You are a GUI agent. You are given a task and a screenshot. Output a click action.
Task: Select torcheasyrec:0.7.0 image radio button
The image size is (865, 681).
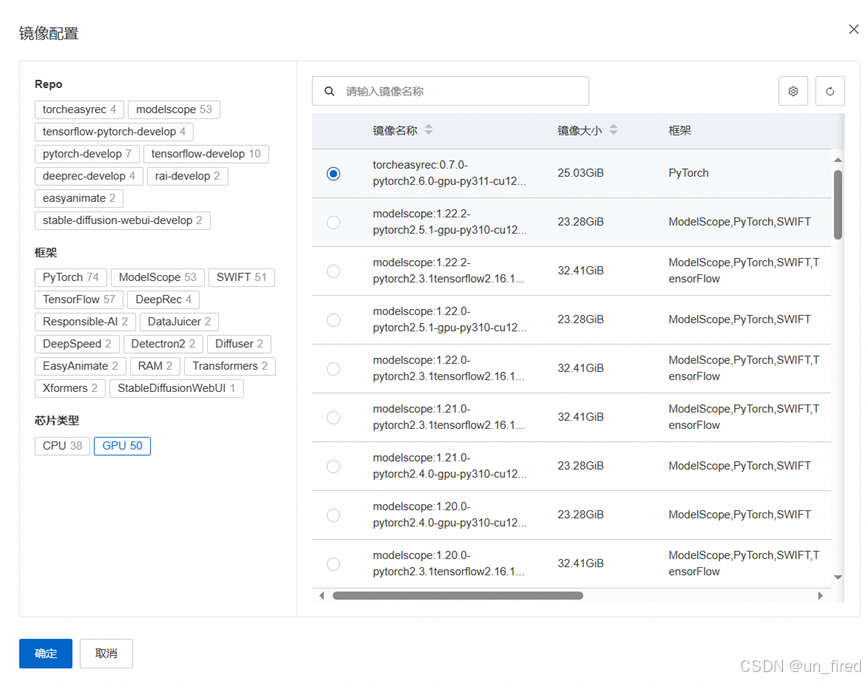tap(333, 174)
